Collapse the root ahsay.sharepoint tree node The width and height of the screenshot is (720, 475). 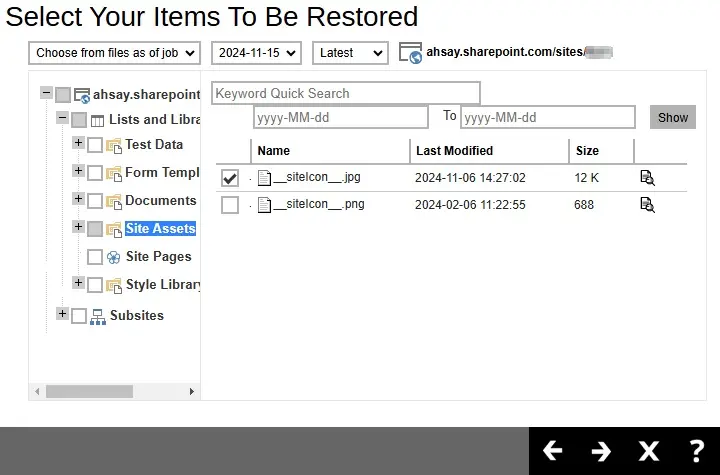(x=46, y=92)
